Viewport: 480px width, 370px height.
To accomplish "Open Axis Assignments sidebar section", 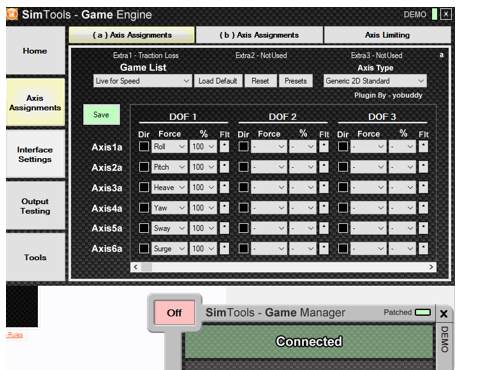I will [35, 103].
